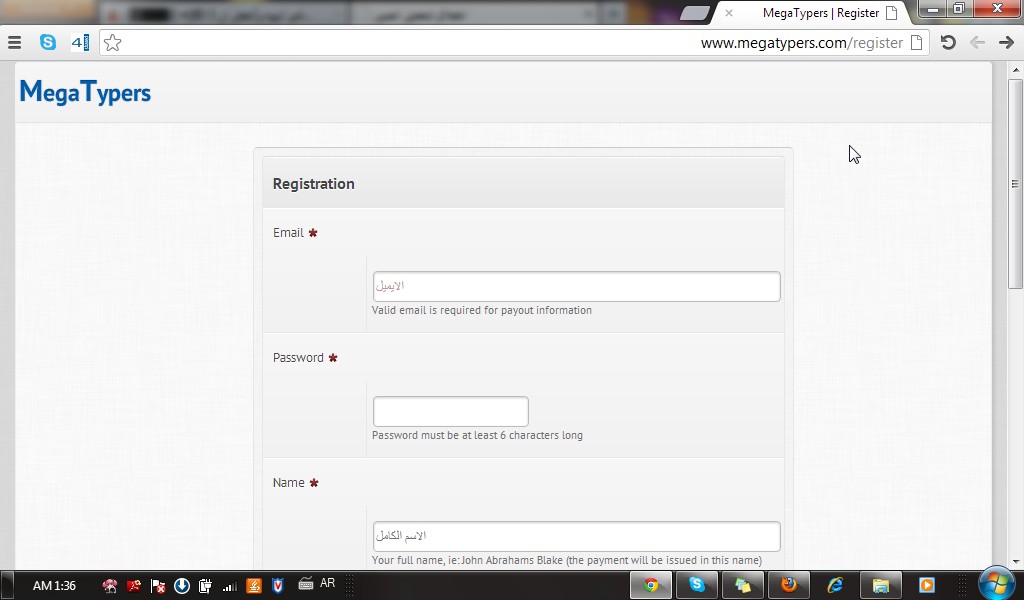Go to the previous page with the dimmed arrow

click(x=977, y=42)
